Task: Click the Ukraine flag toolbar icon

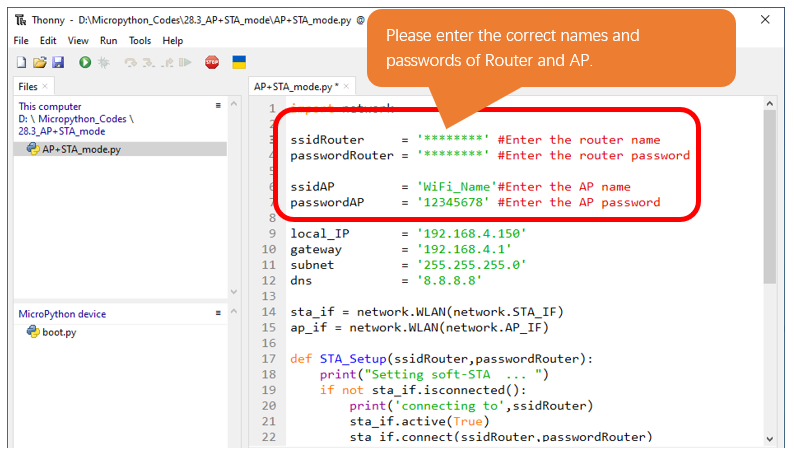Action: pyautogui.click(x=239, y=62)
